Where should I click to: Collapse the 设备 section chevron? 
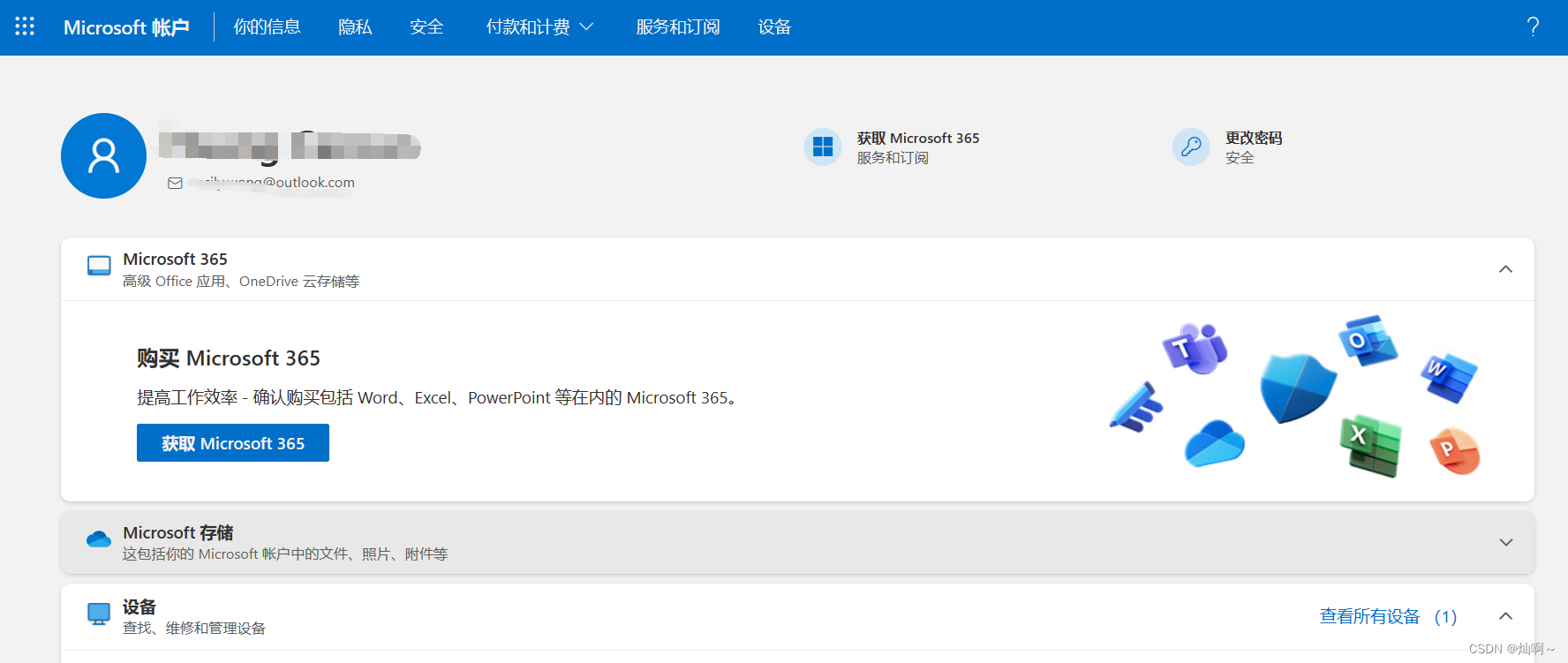pyautogui.click(x=1506, y=616)
